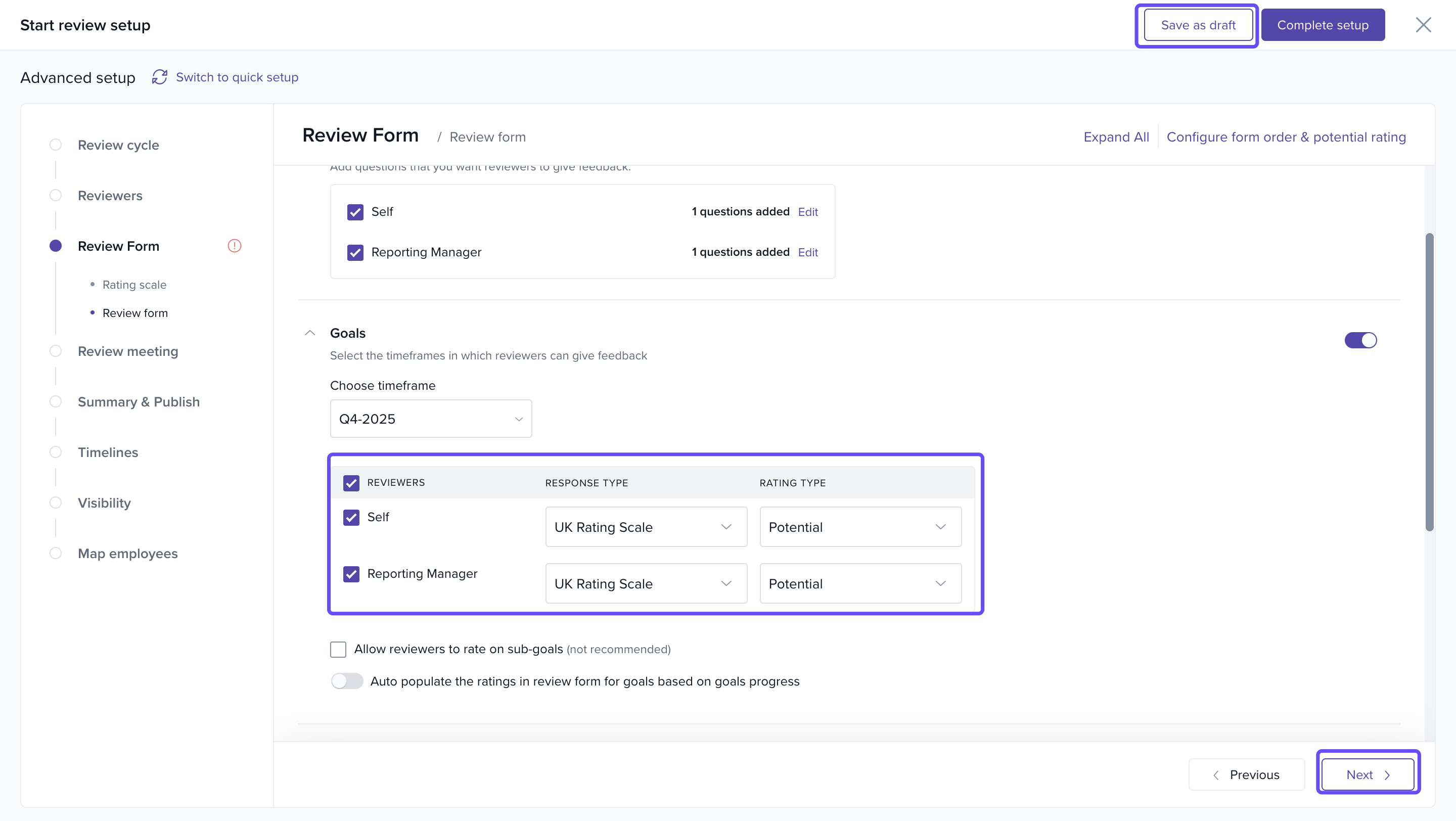Click the Map employees step circle
Viewport: 1456px width, 821px height.
(56, 553)
